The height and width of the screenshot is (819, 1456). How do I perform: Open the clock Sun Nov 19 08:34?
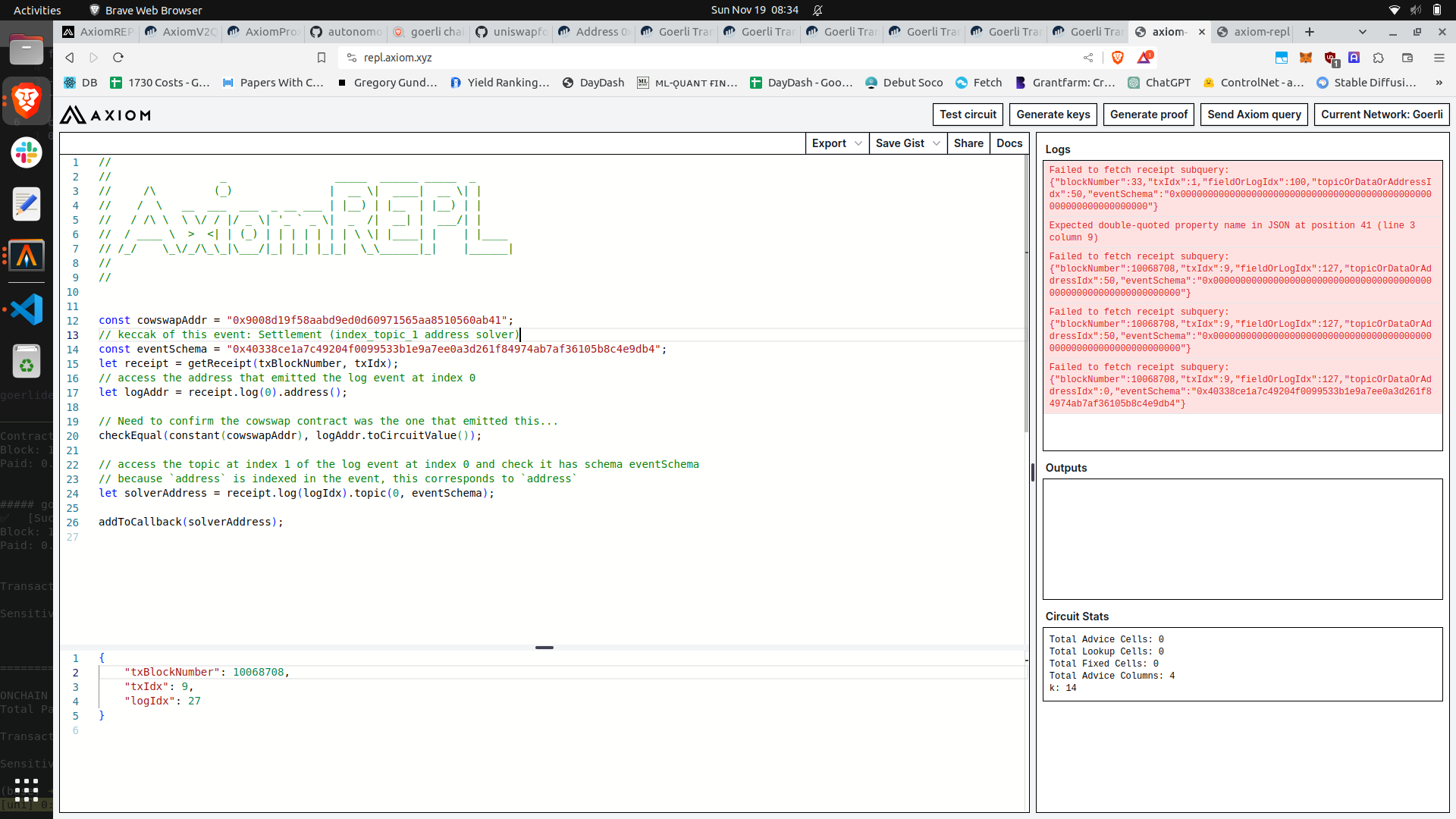point(755,10)
